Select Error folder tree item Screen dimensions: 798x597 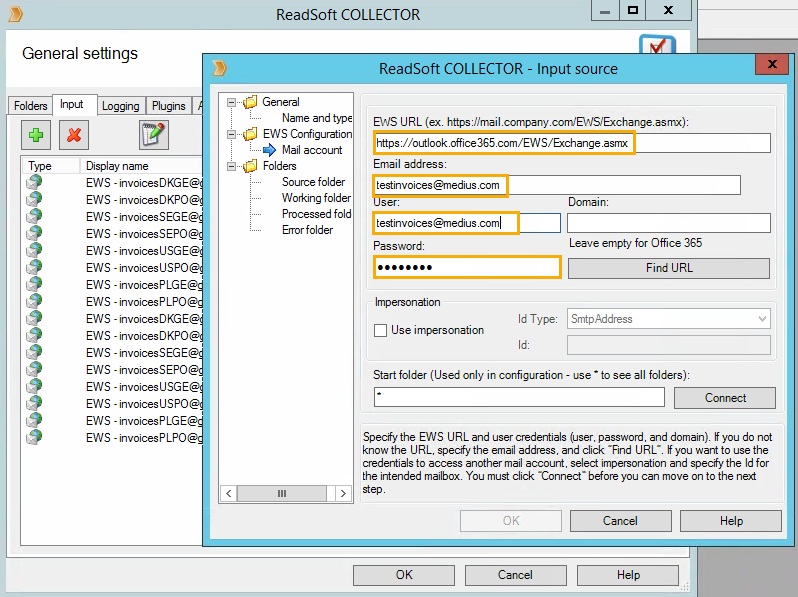click(307, 230)
